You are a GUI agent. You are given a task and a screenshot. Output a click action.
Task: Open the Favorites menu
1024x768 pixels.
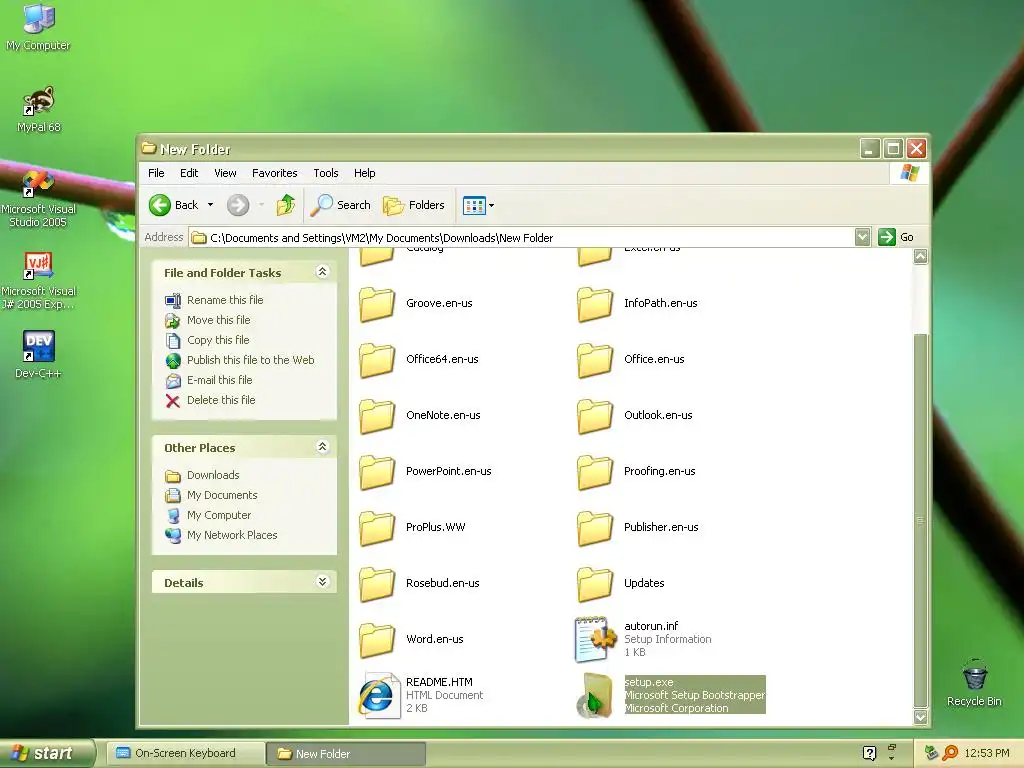(x=274, y=173)
